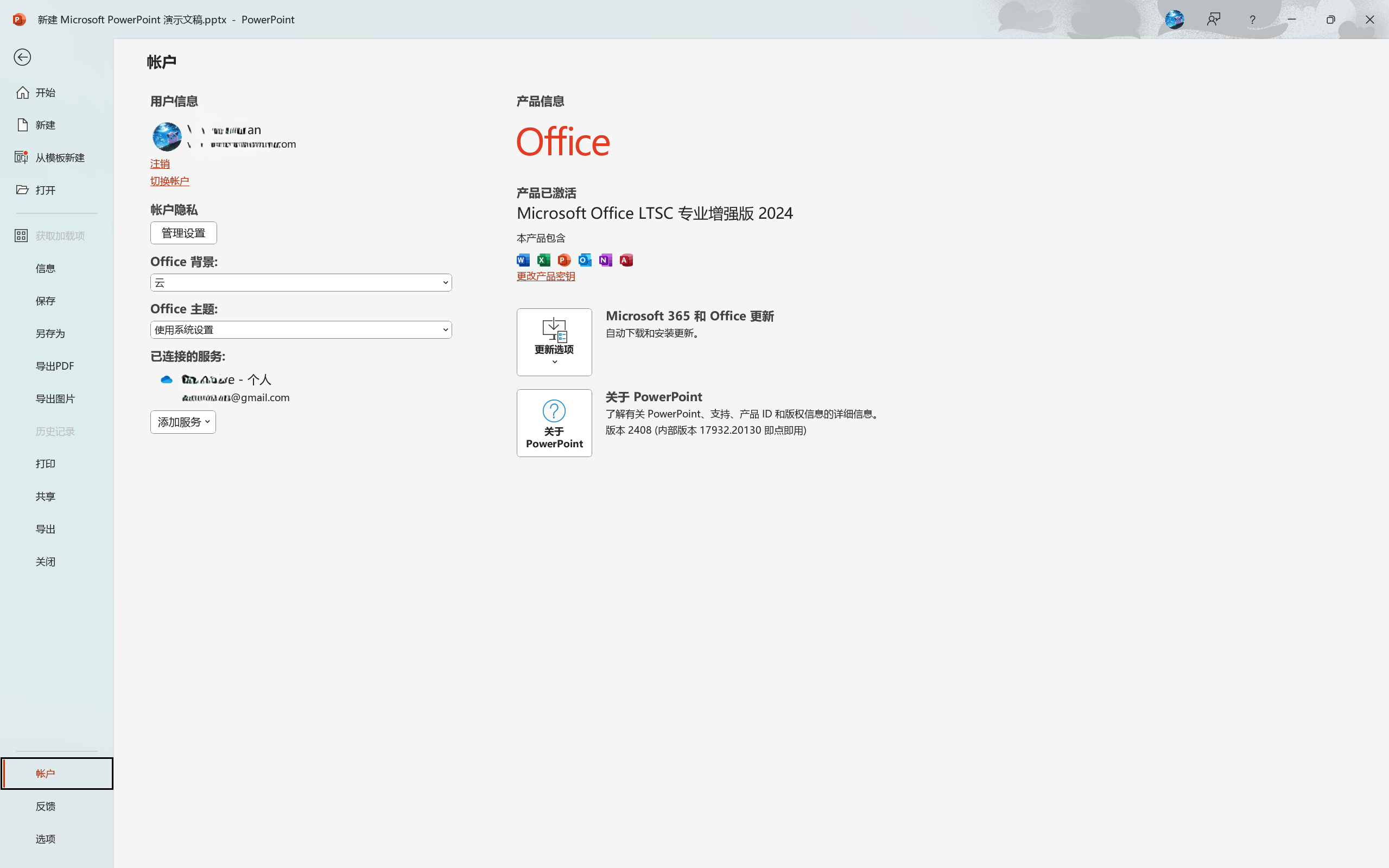The height and width of the screenshot is (868, 1389).
Task: Select Open (打开) in the sidebar
Action: 56,190
